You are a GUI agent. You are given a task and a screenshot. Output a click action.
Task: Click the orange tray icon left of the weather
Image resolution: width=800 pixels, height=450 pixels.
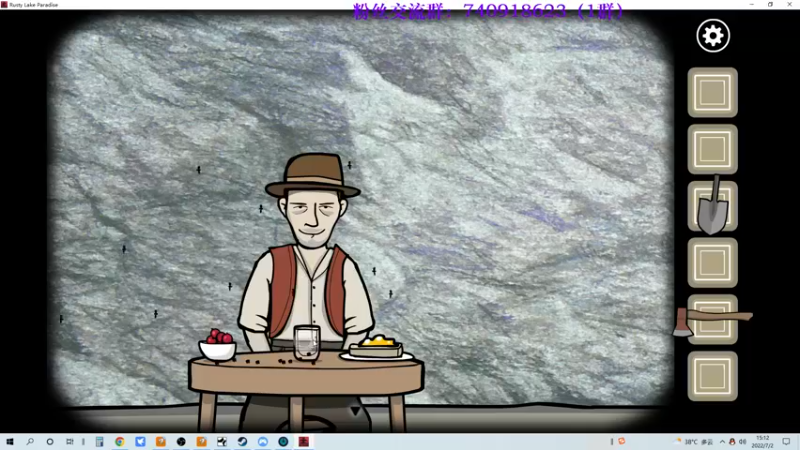tap(621, 441)
